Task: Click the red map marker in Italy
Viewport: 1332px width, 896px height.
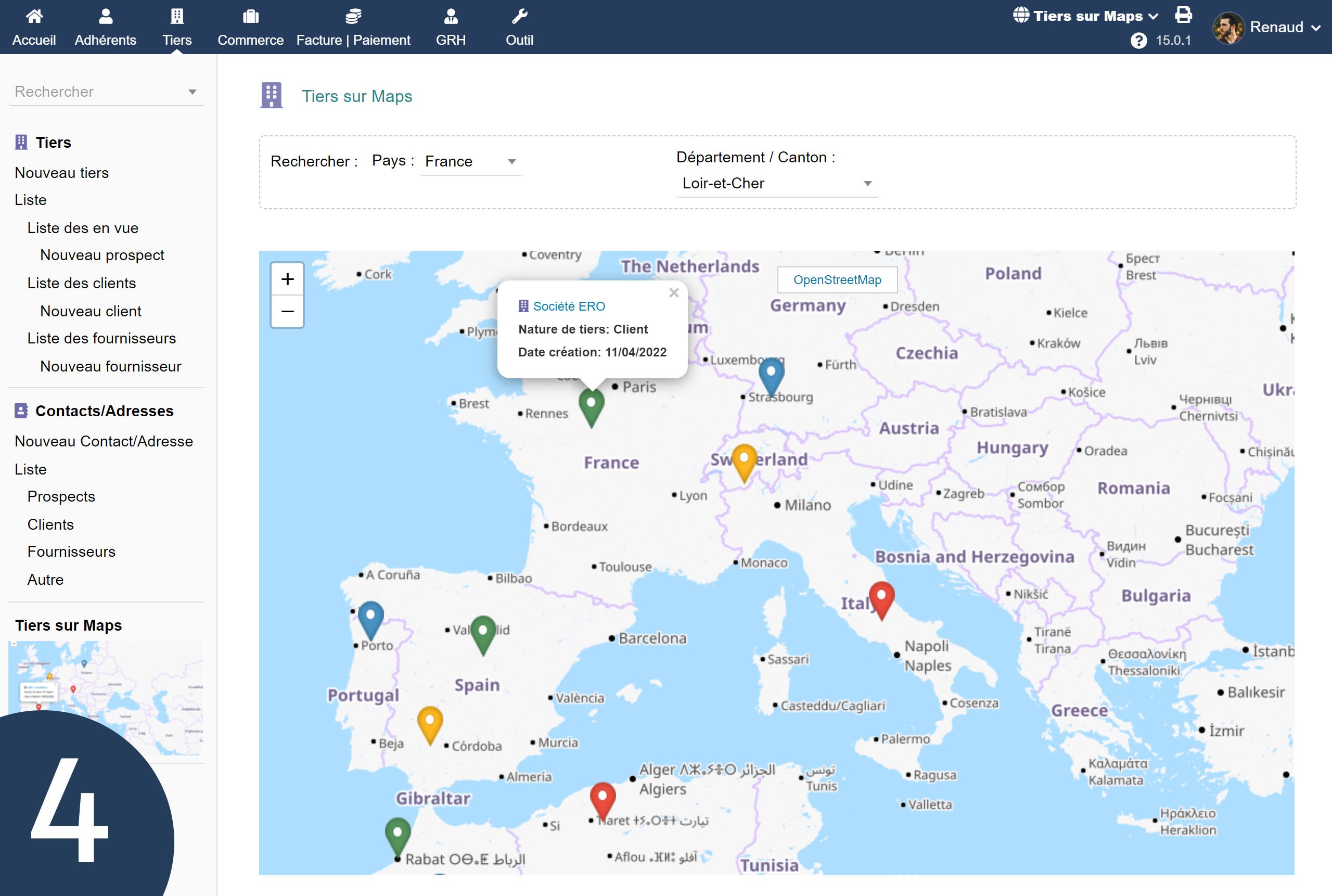Action: pos(881,597)
